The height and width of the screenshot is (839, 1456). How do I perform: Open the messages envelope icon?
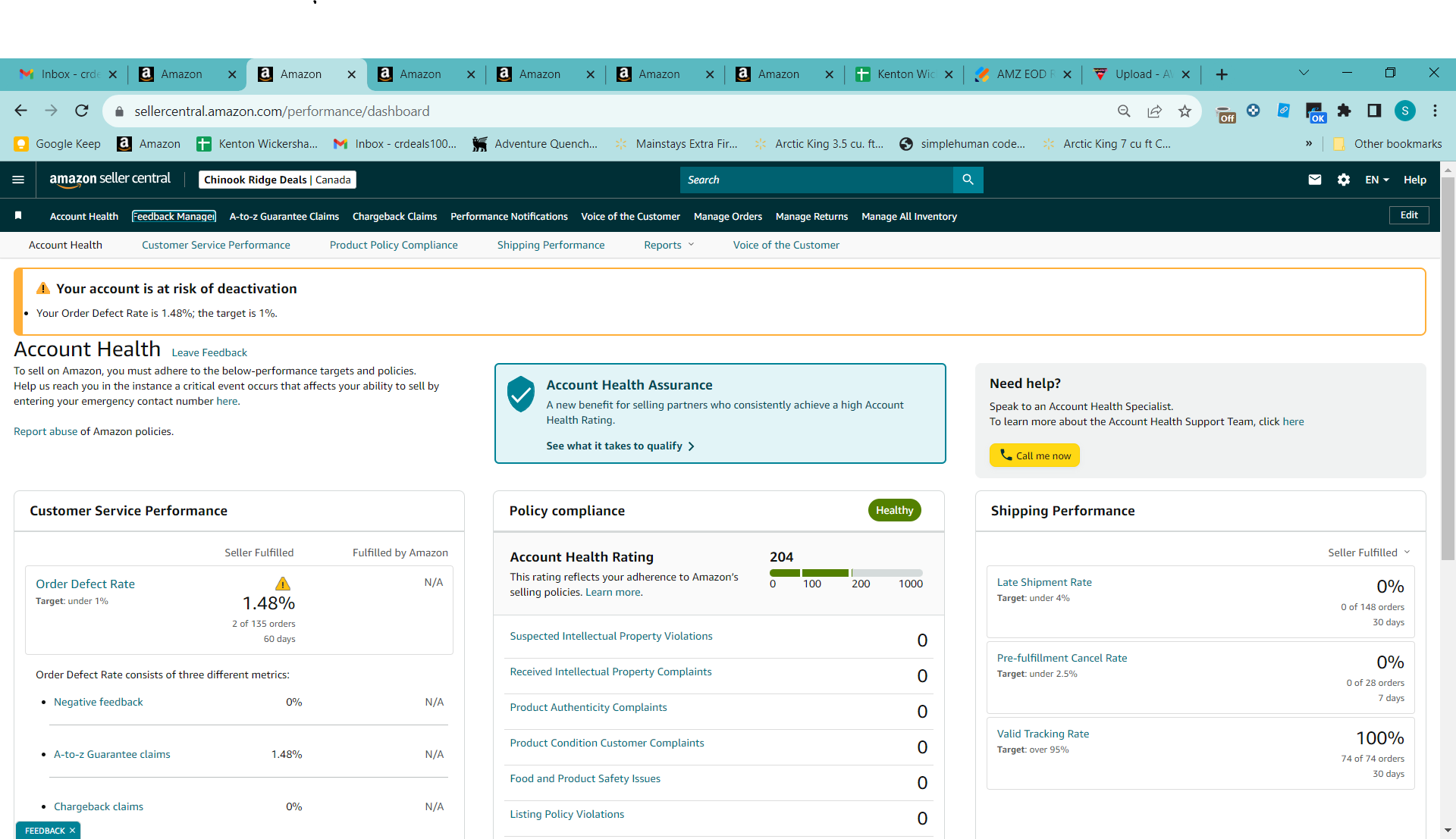1315,180
